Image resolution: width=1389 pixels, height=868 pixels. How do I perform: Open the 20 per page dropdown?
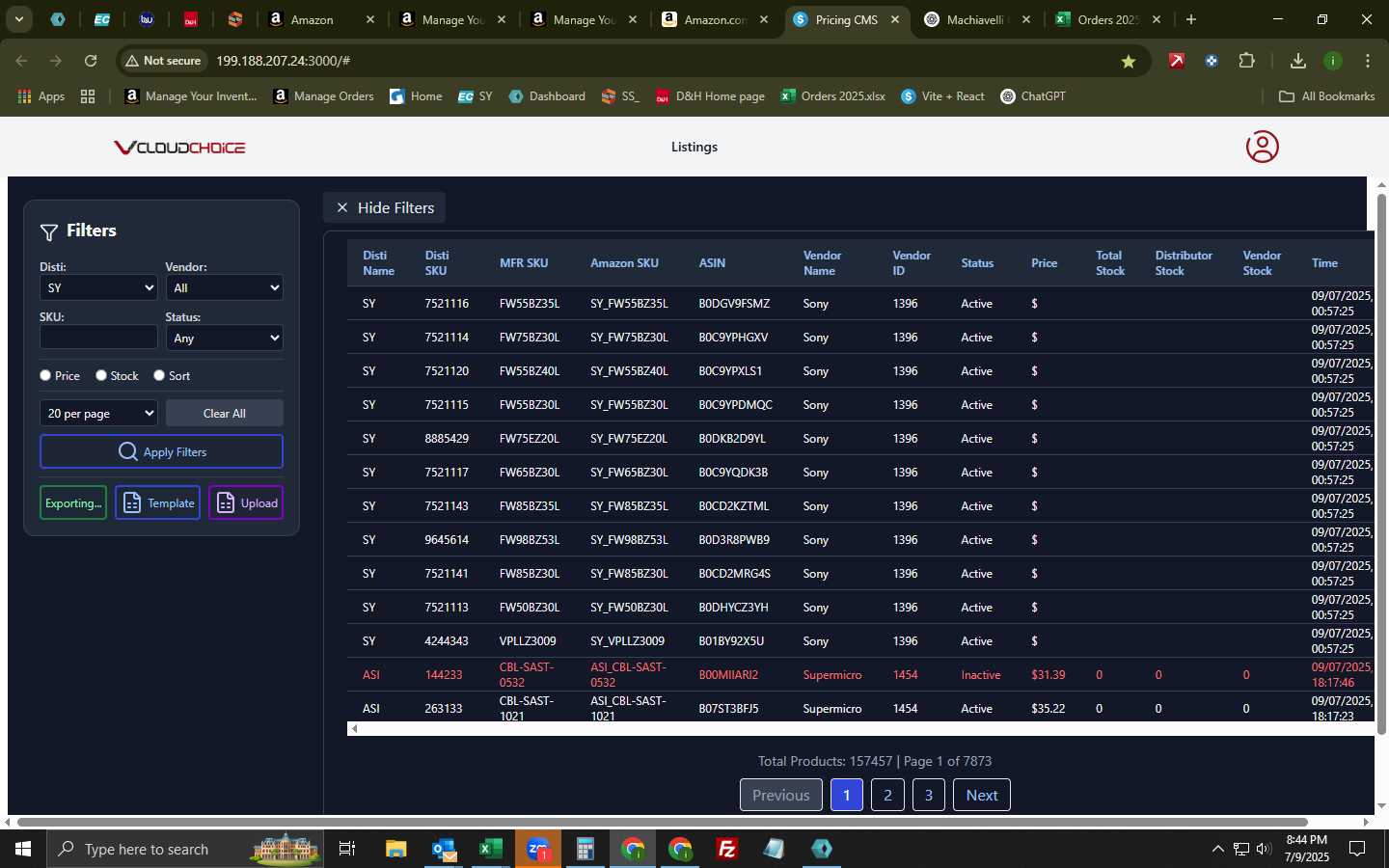[x=98, y=413]
